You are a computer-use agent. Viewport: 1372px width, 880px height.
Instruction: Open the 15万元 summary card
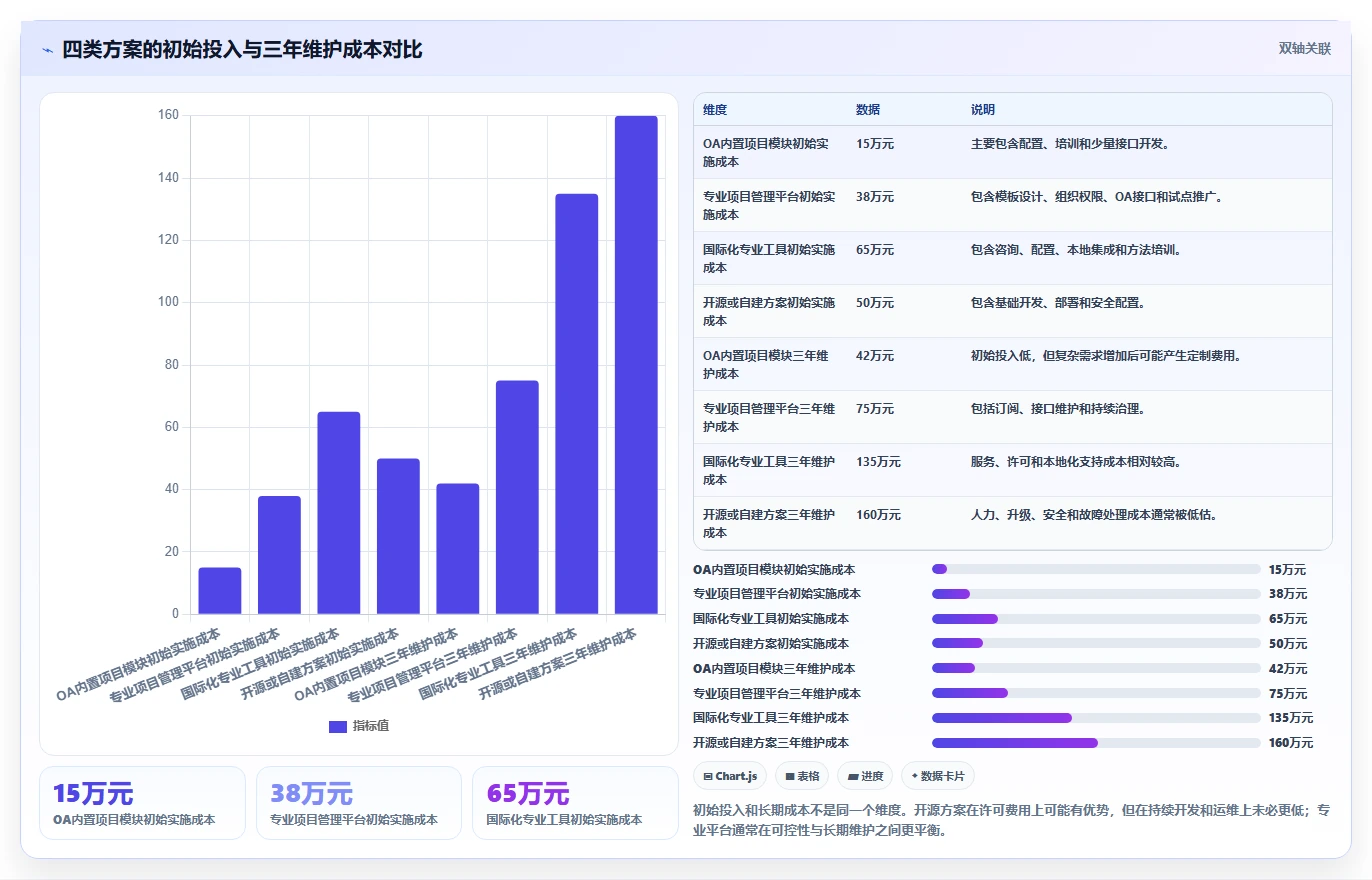pos(142,803)
